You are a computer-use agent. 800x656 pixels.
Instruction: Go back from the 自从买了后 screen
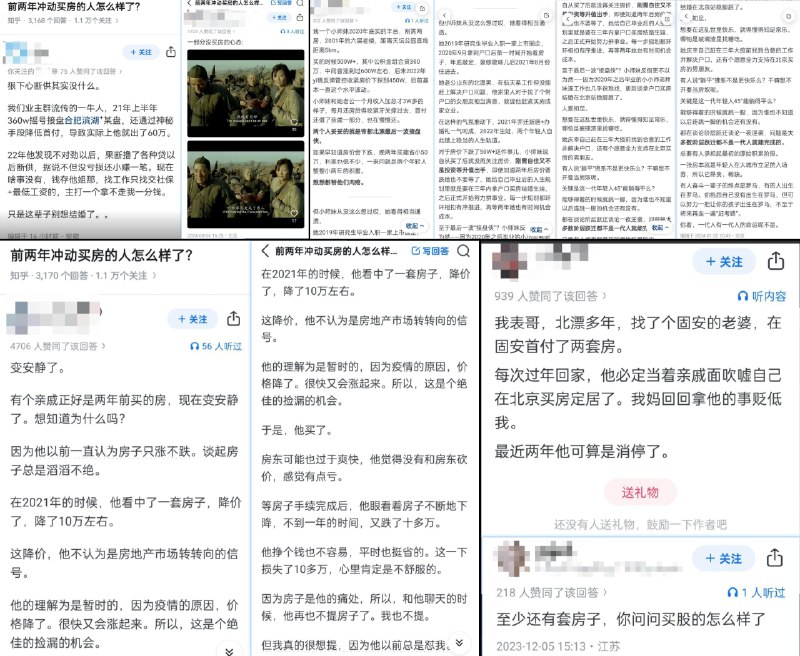point(568,18)
